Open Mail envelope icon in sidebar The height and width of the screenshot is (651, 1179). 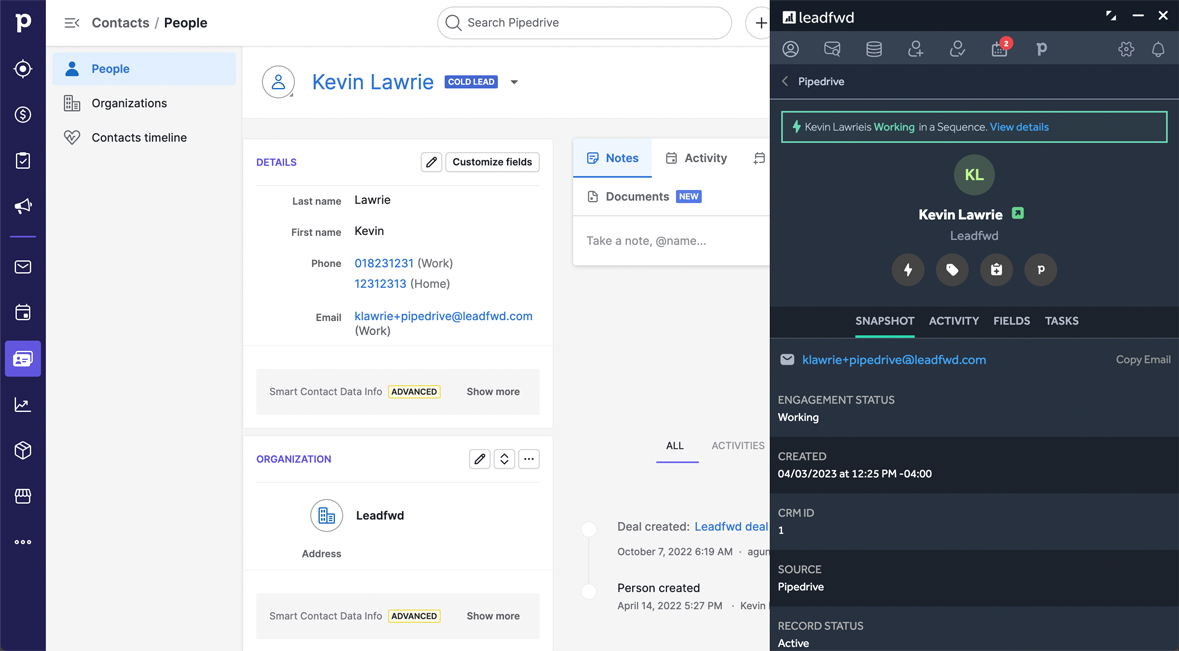pos(23,267)
